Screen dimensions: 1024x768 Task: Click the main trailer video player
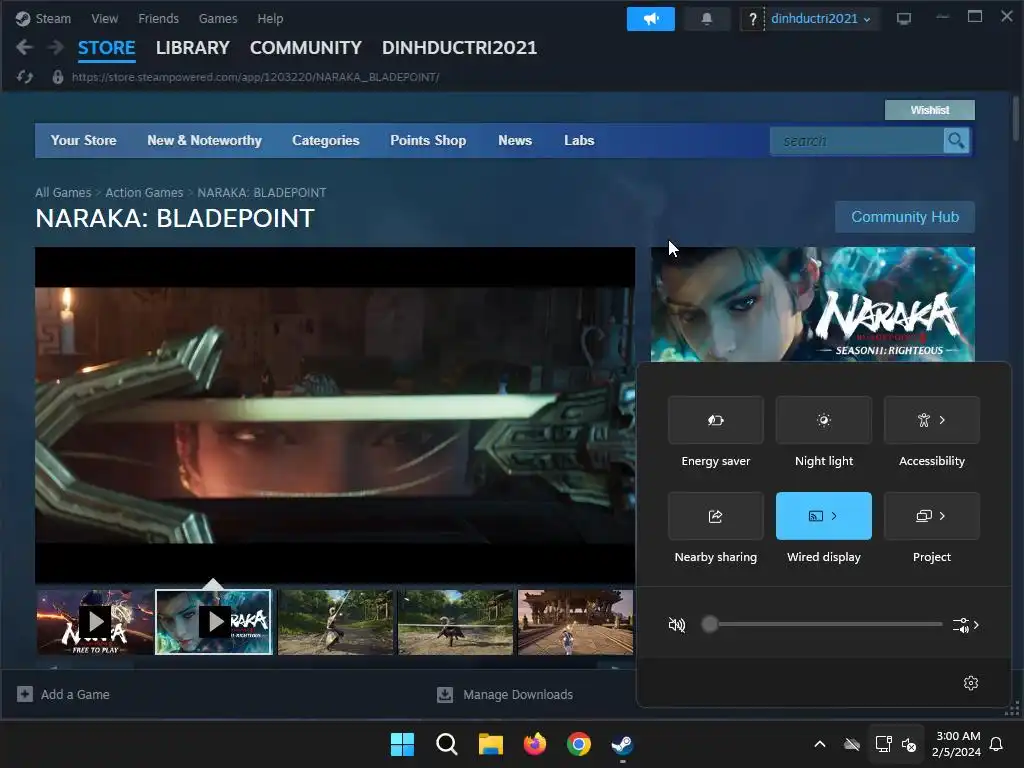click(335, 415)
